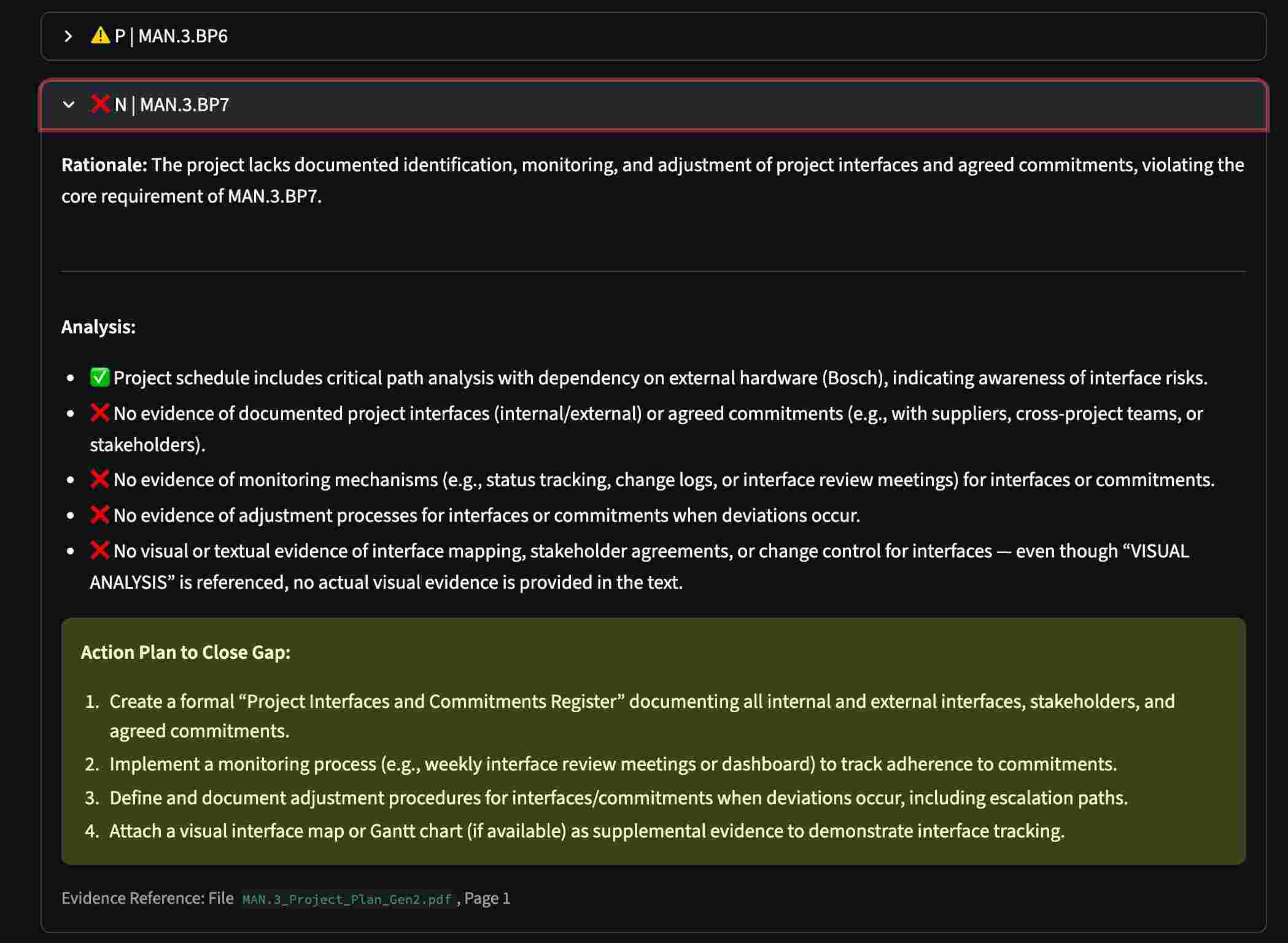1288x943 pixels.
Task: Expand the MAN.3.BP6 section
Action: pyautogui.click(x=69, y=36)
